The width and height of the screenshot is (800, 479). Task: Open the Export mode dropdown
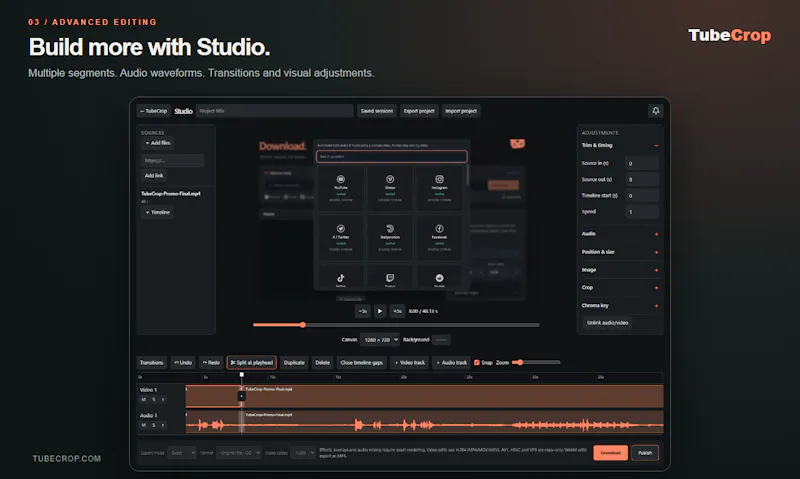(x=182, y=452)
